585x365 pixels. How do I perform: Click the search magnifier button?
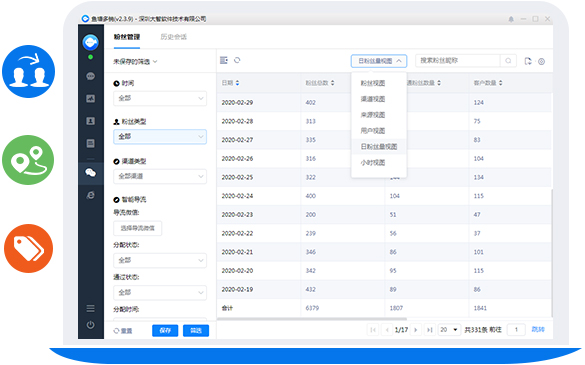508,60
